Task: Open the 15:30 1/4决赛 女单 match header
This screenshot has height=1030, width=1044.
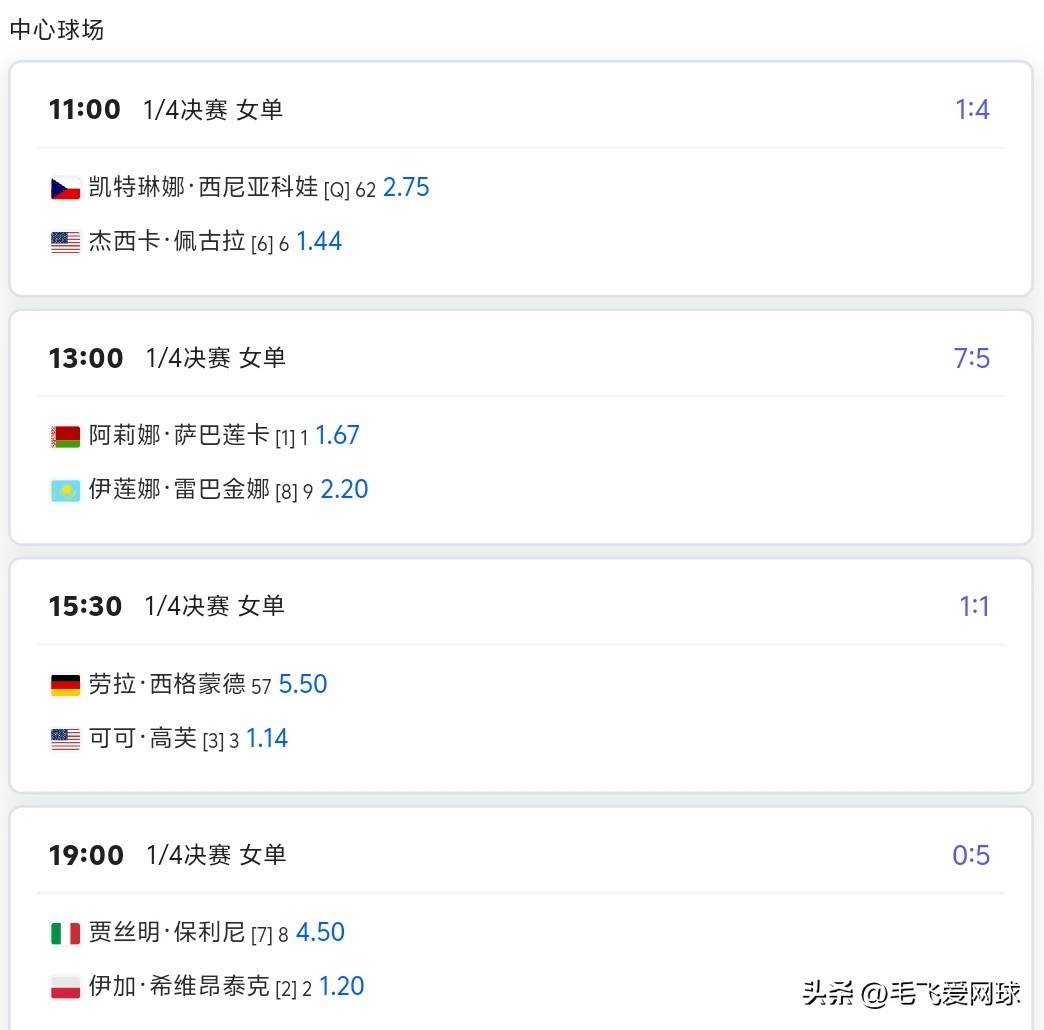Action: click(167, 606)
